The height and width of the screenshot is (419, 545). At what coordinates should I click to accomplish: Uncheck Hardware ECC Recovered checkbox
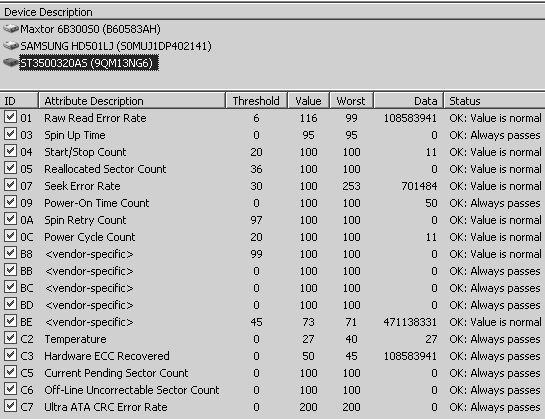[x=10, y=355]
